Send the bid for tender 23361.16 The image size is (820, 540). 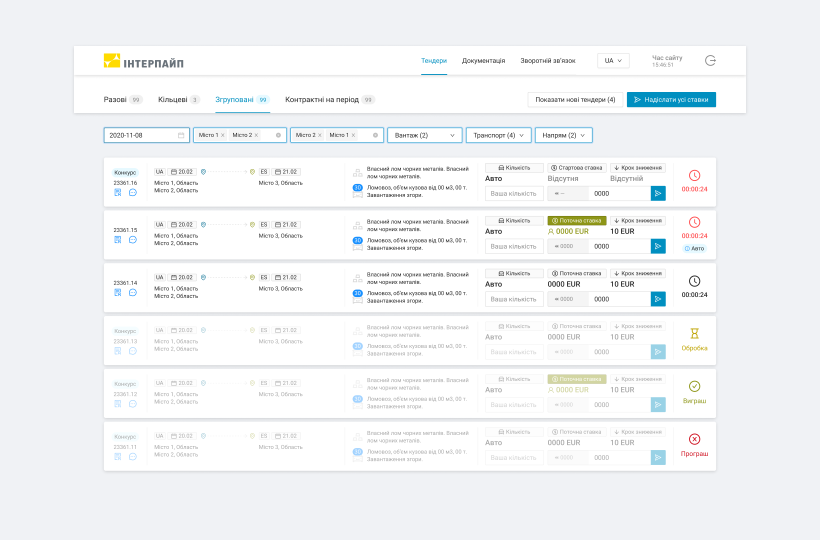coord(657,193)
